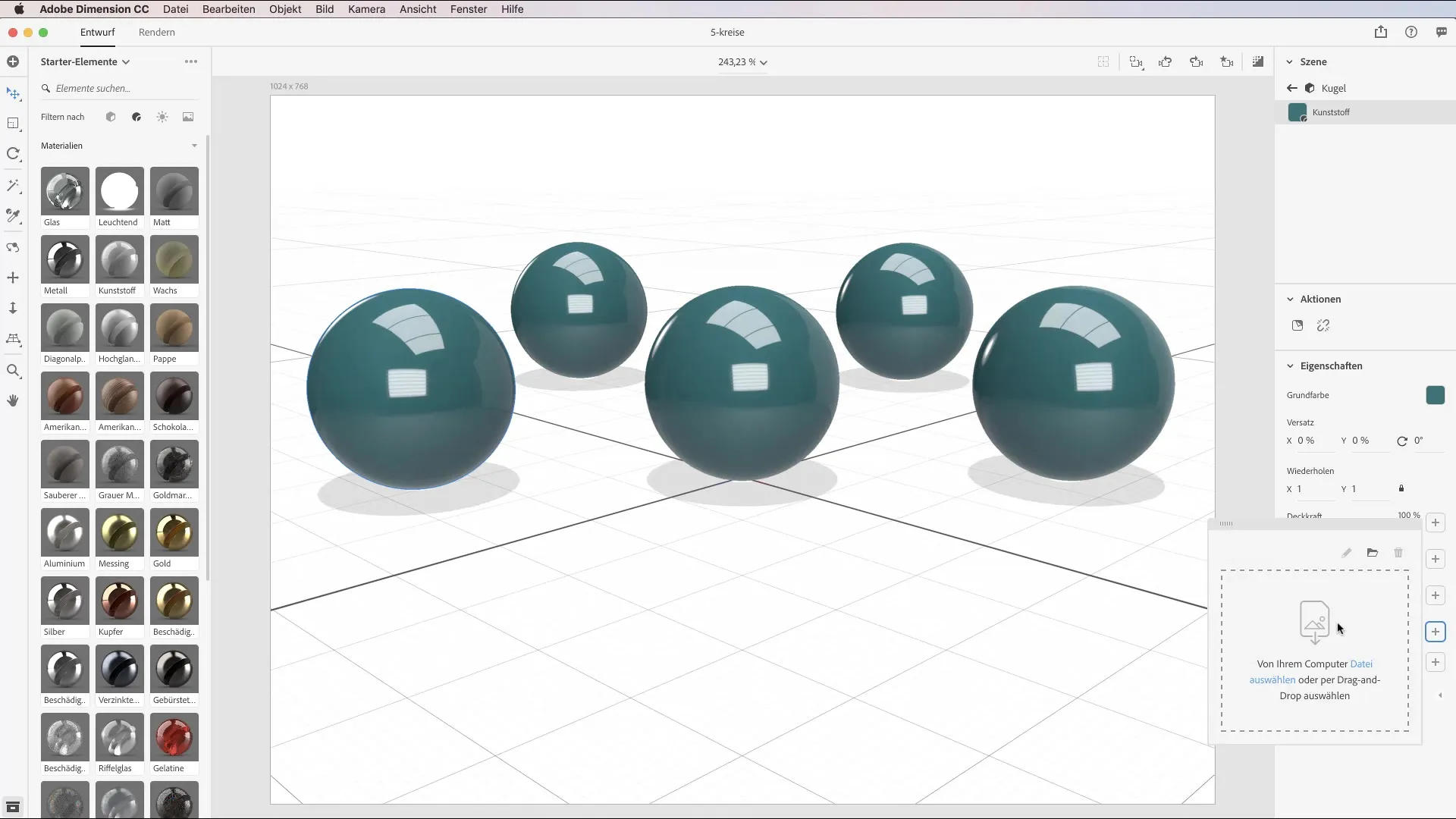The image size is (1456, 819).
Task: Click the first action icon under Aktionen
Action: [x=1298, y=325]
